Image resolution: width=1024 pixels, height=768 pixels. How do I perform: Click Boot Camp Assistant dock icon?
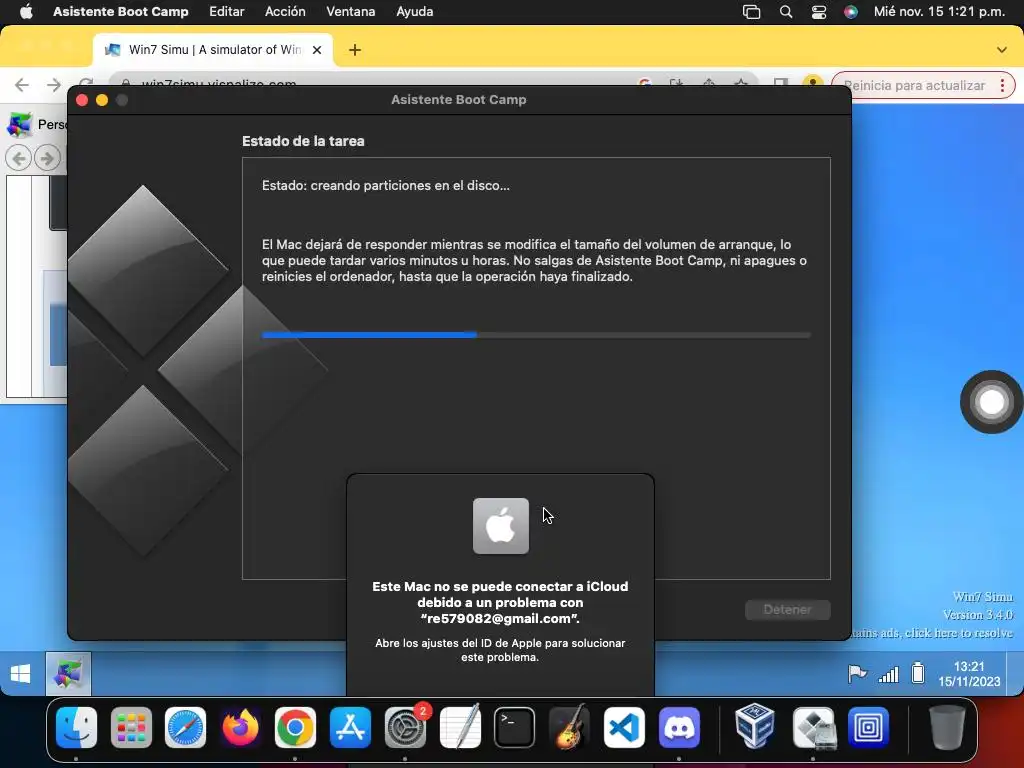[x=813, y=727]
